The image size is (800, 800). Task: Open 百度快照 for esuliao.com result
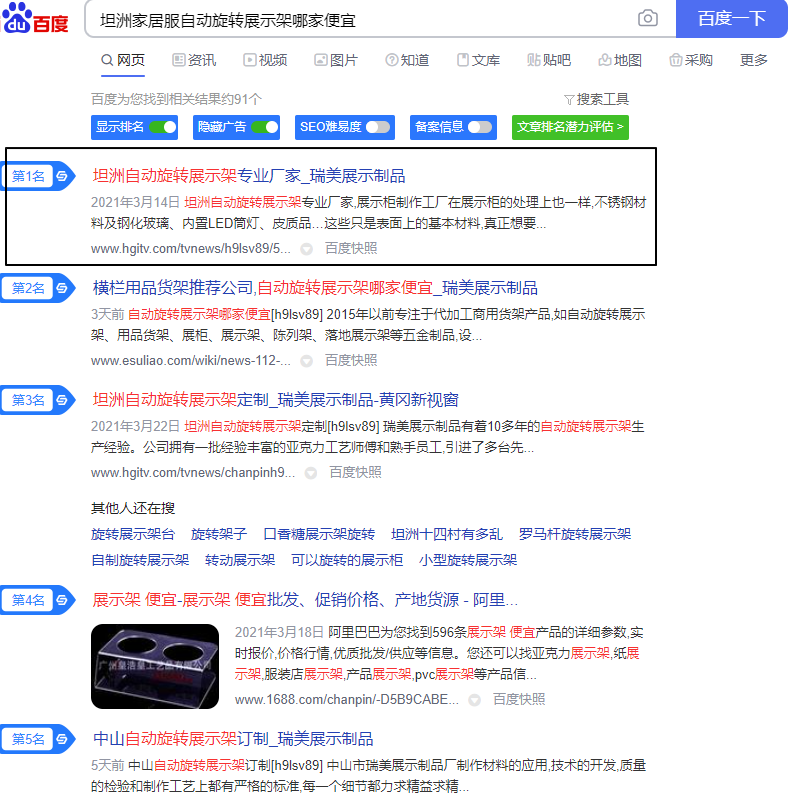click(351, 361)
